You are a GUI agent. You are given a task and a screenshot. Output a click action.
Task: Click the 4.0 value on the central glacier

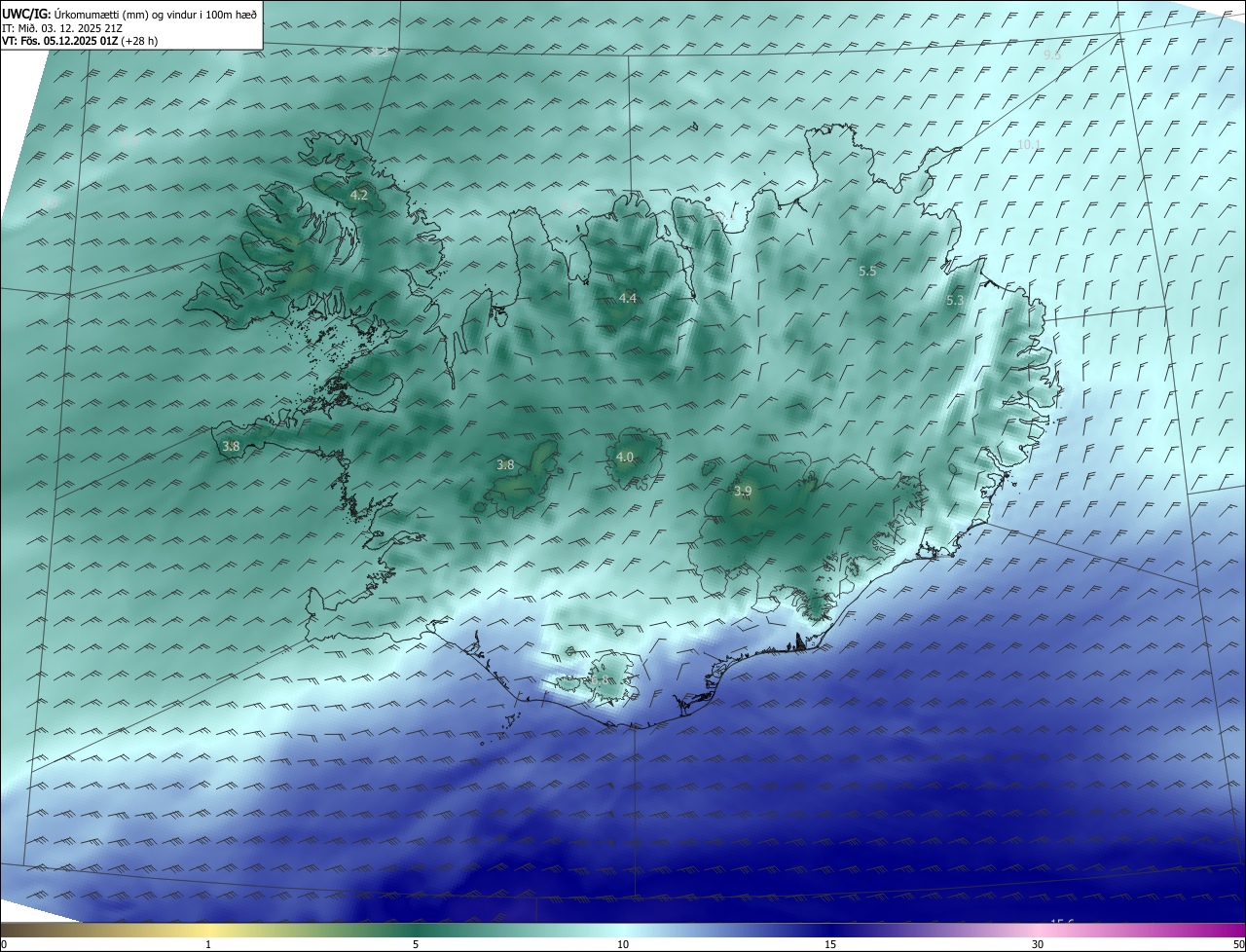[625, 457]
